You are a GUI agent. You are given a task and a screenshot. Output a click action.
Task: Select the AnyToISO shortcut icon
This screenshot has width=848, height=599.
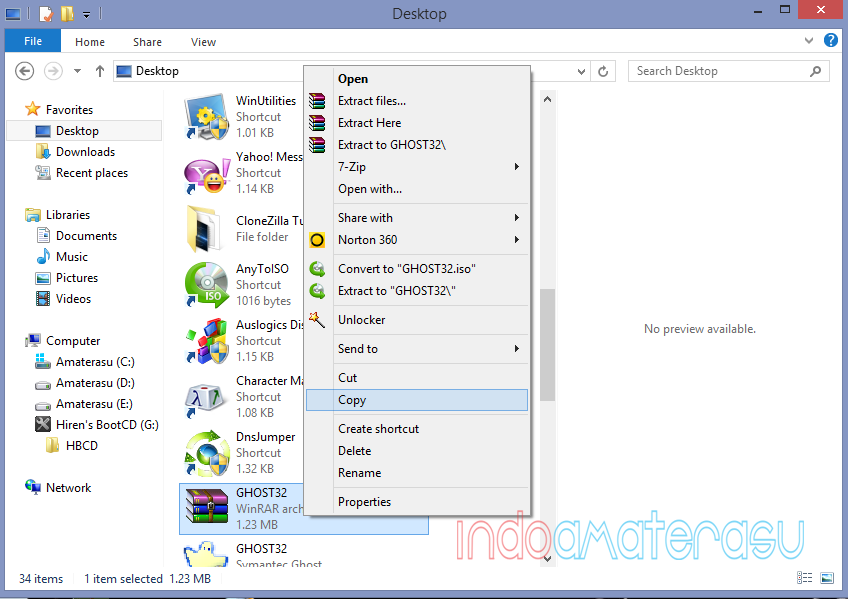coord(207,285)
